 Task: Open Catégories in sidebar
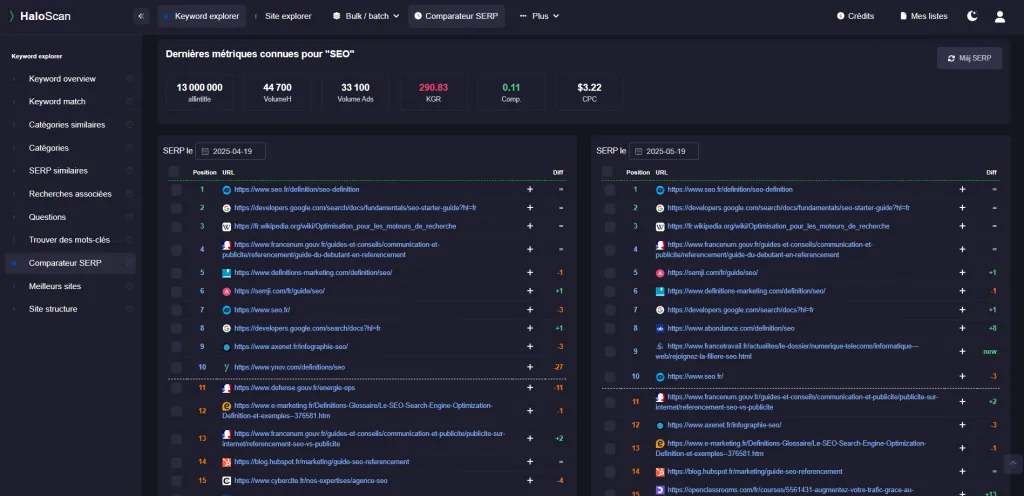(x=48, y=148)
